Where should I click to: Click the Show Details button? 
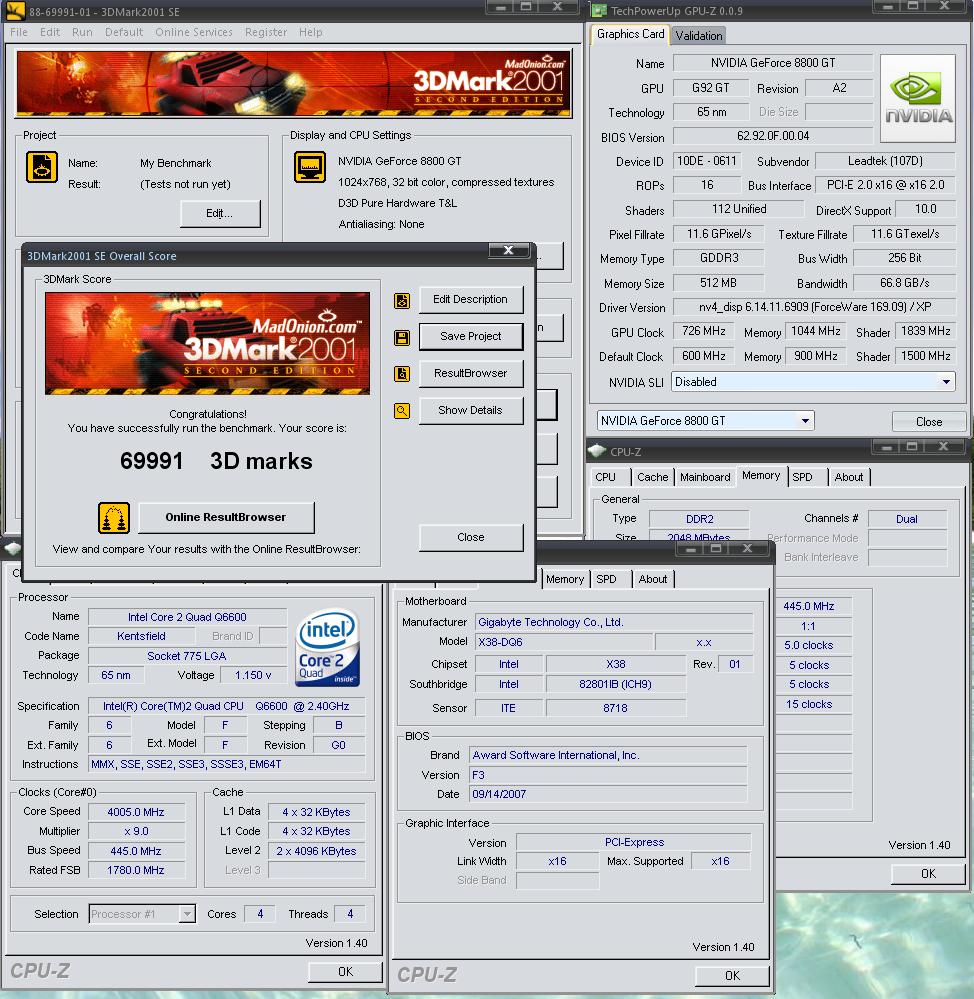coord(471,410)
